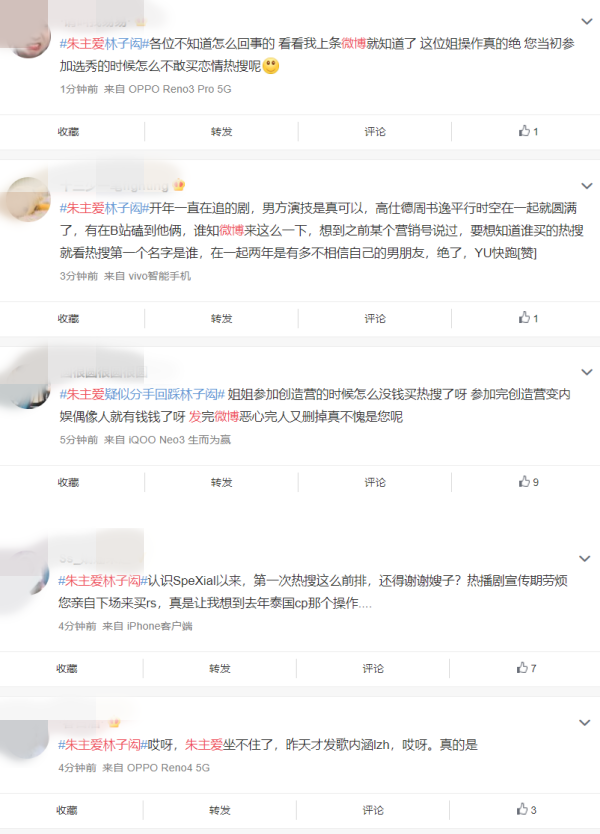Click 评论 under the iQOO Neo3 post
The image size is (600, 834).
(x=375, y=482)
